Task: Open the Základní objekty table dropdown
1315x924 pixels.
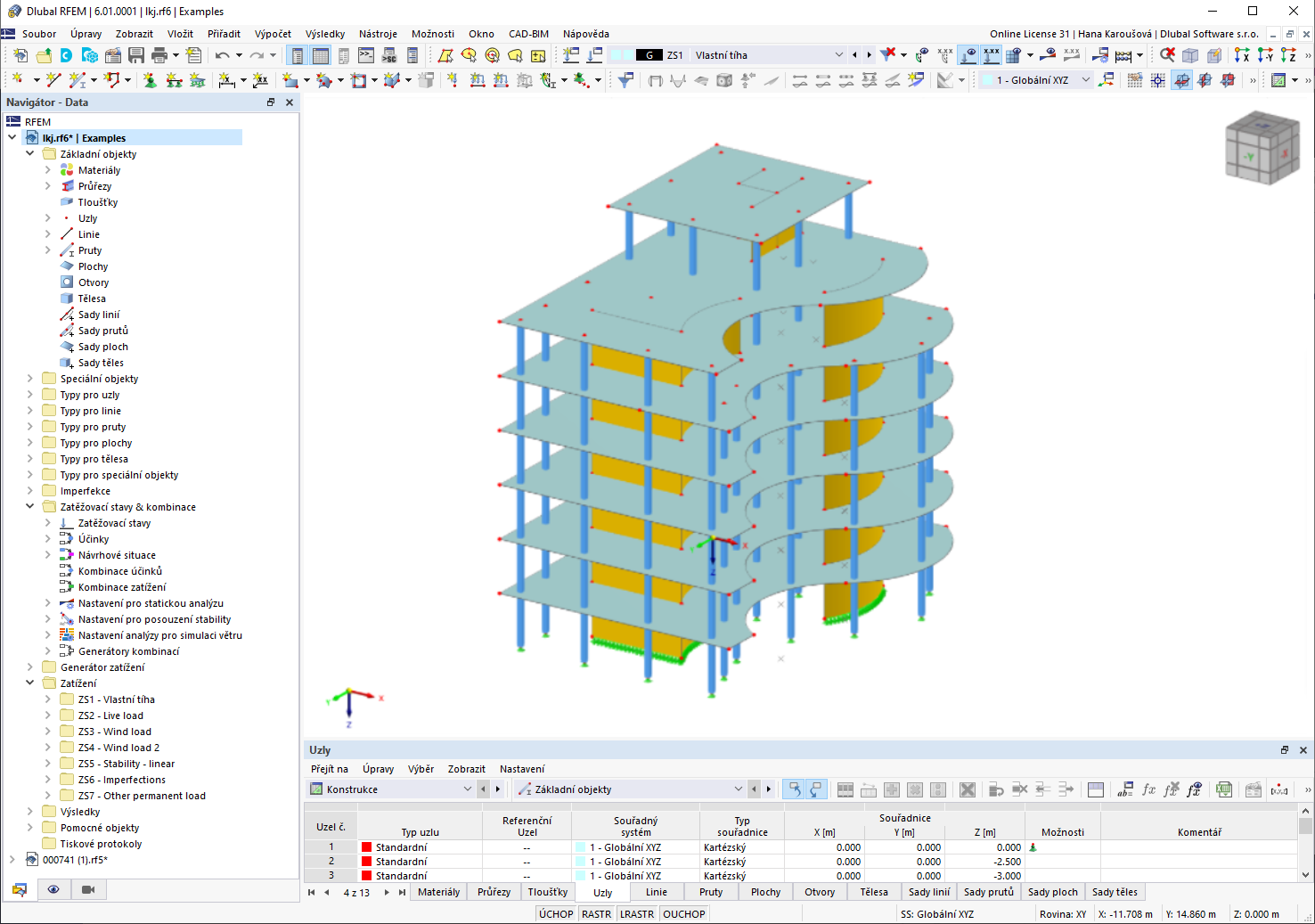Action: click(738, 789)
